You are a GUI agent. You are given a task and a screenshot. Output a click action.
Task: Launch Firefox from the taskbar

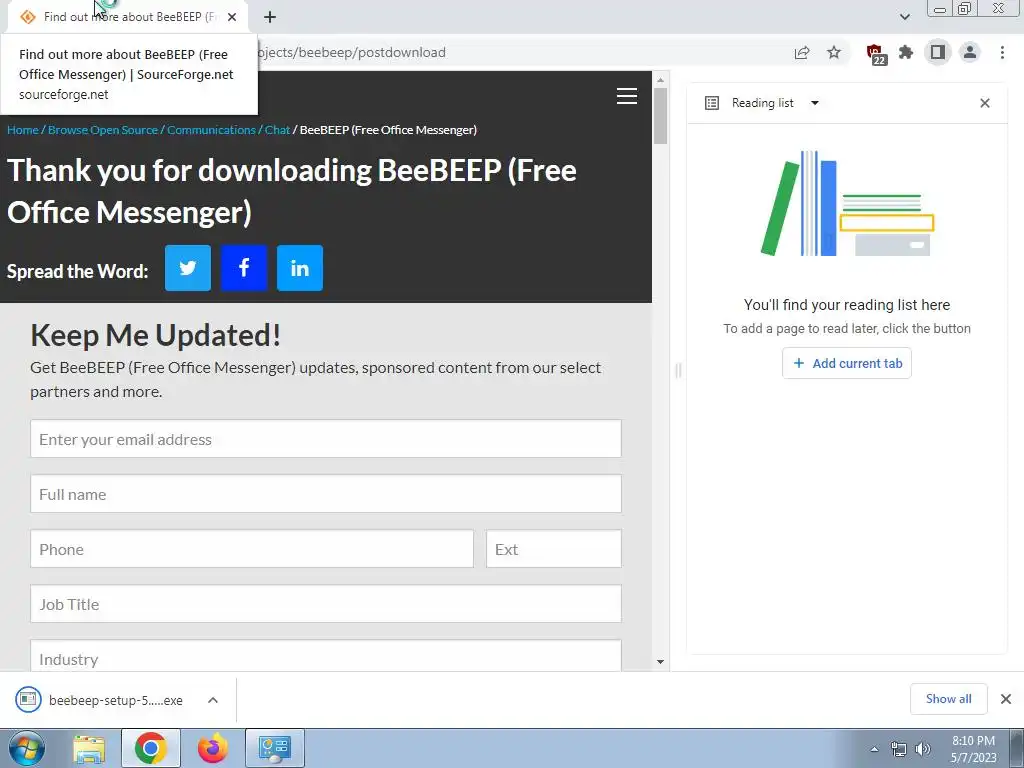coord(213,748)
